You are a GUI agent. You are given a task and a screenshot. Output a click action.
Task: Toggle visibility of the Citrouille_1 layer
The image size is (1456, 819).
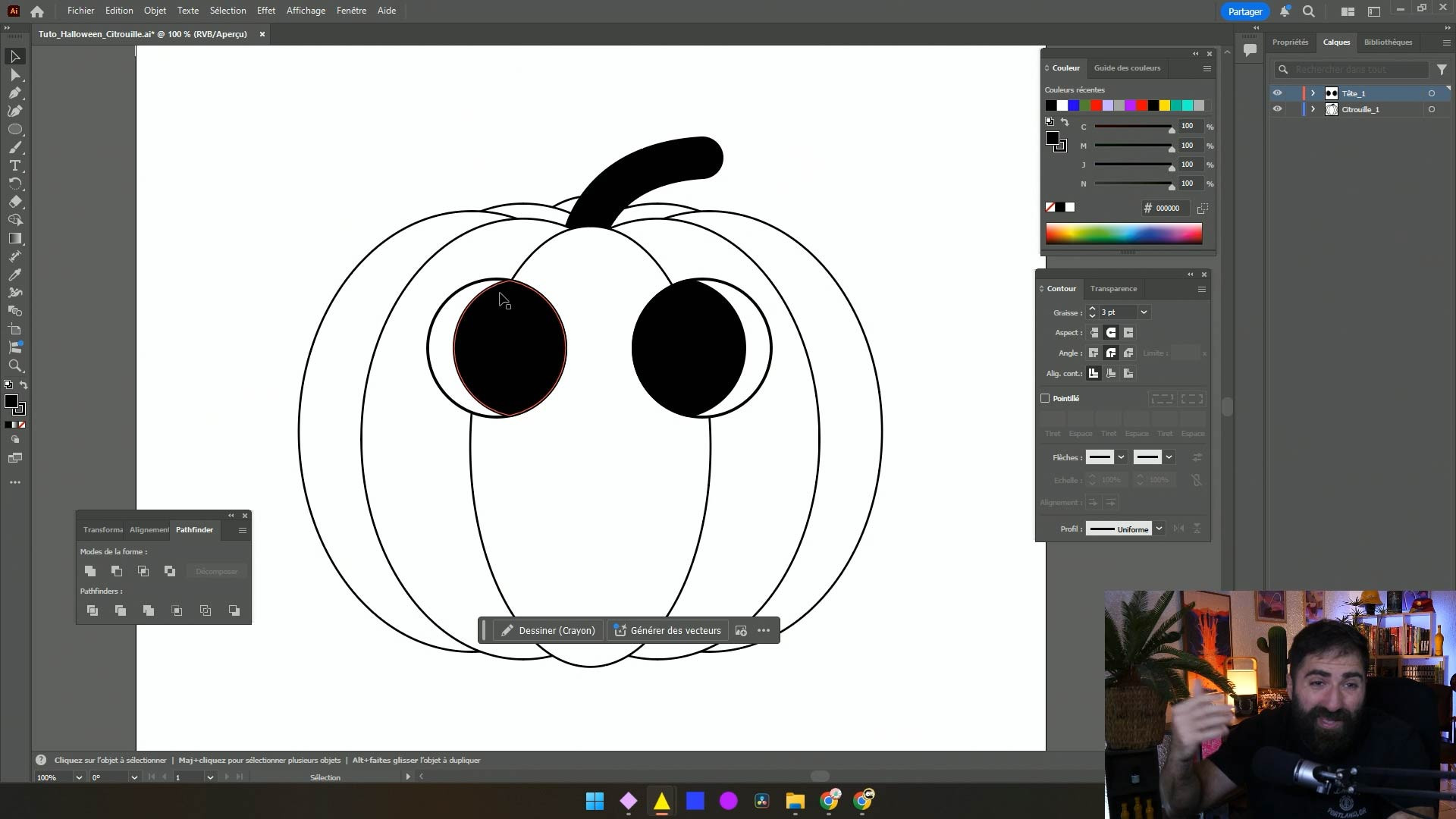point(1277,109)
